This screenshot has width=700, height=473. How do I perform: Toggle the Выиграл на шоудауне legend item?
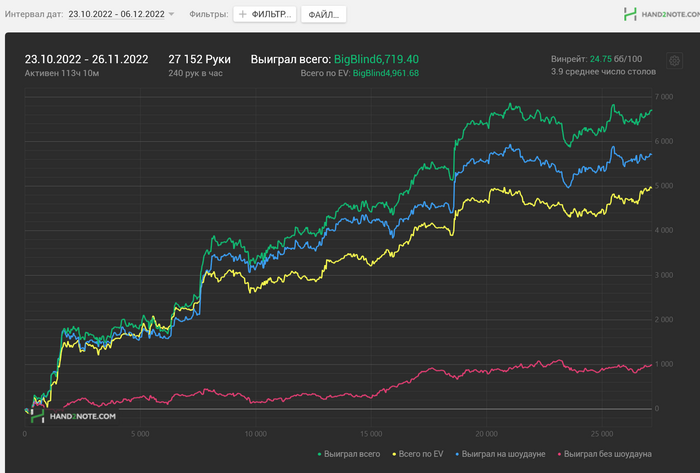pos(500,454)
